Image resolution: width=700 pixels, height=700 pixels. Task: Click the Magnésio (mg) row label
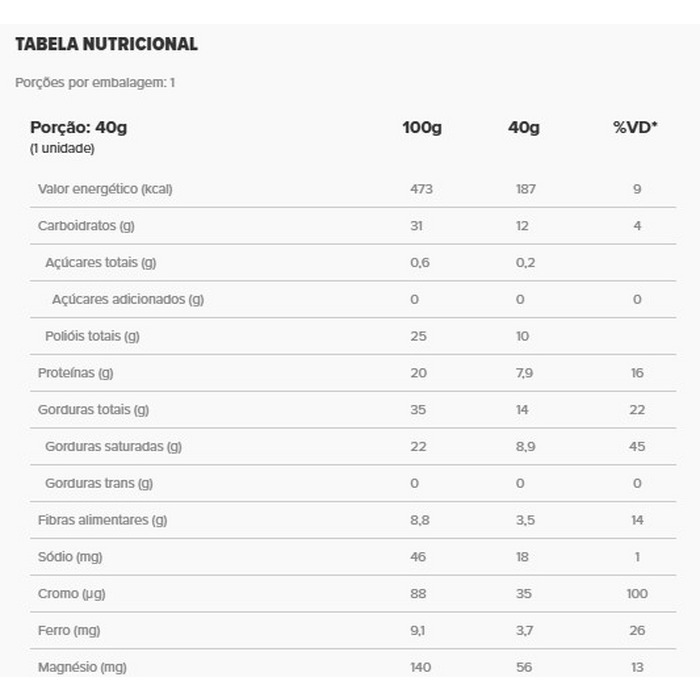[x=82, y=667]
